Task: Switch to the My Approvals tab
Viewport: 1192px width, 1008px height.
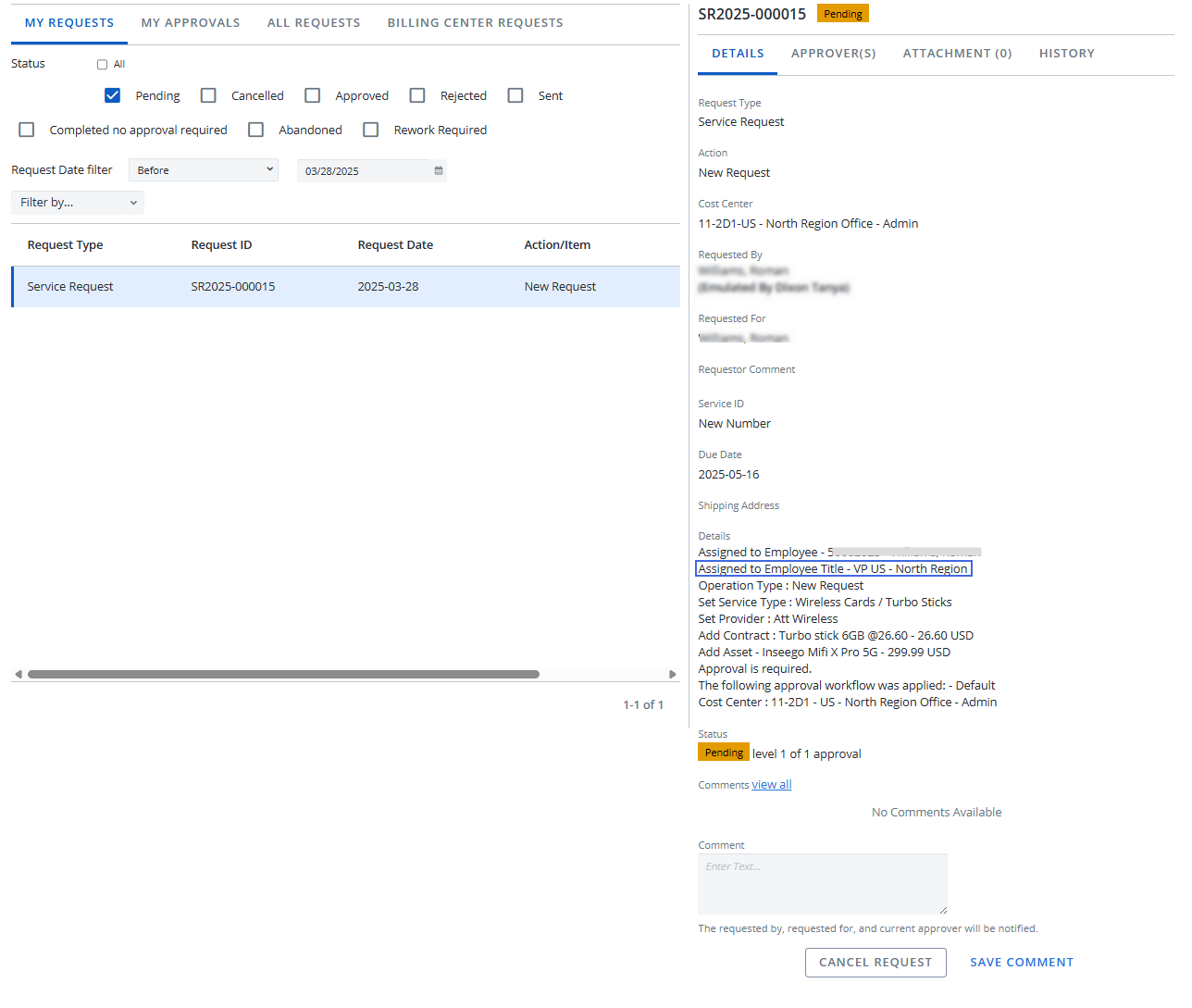Action: click(191, 22)
